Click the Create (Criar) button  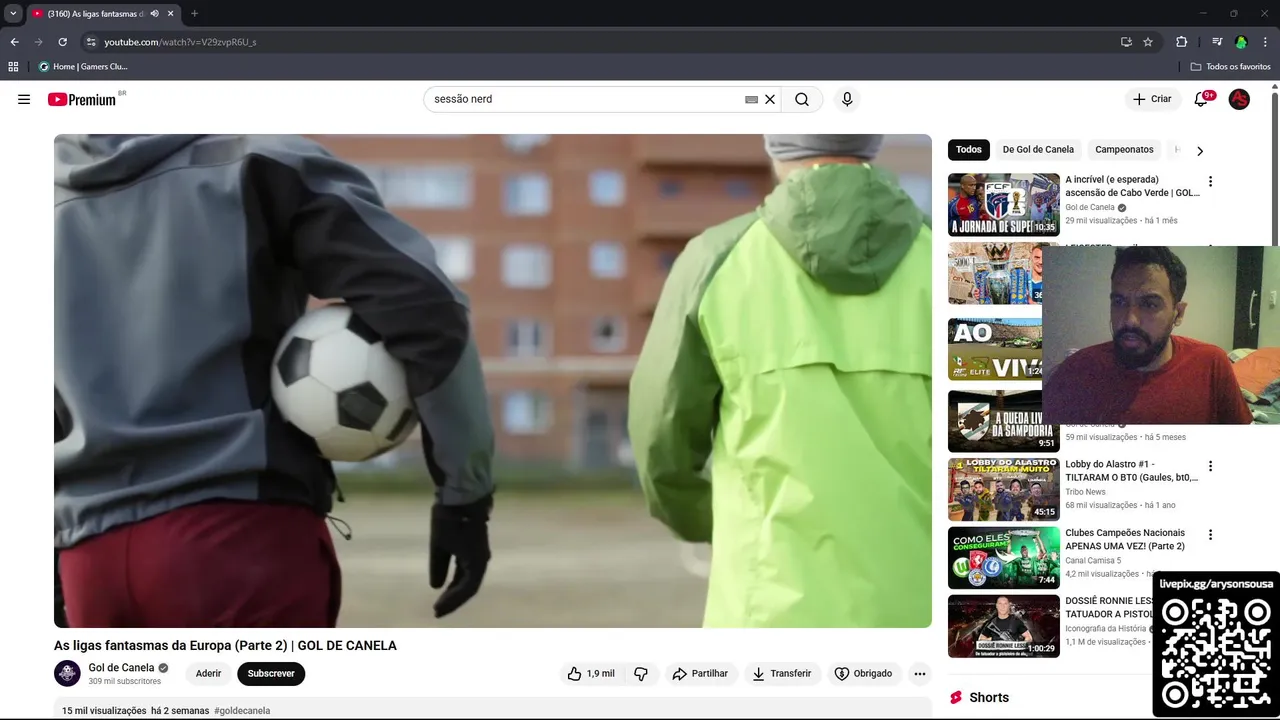[x=1152, y=99]
